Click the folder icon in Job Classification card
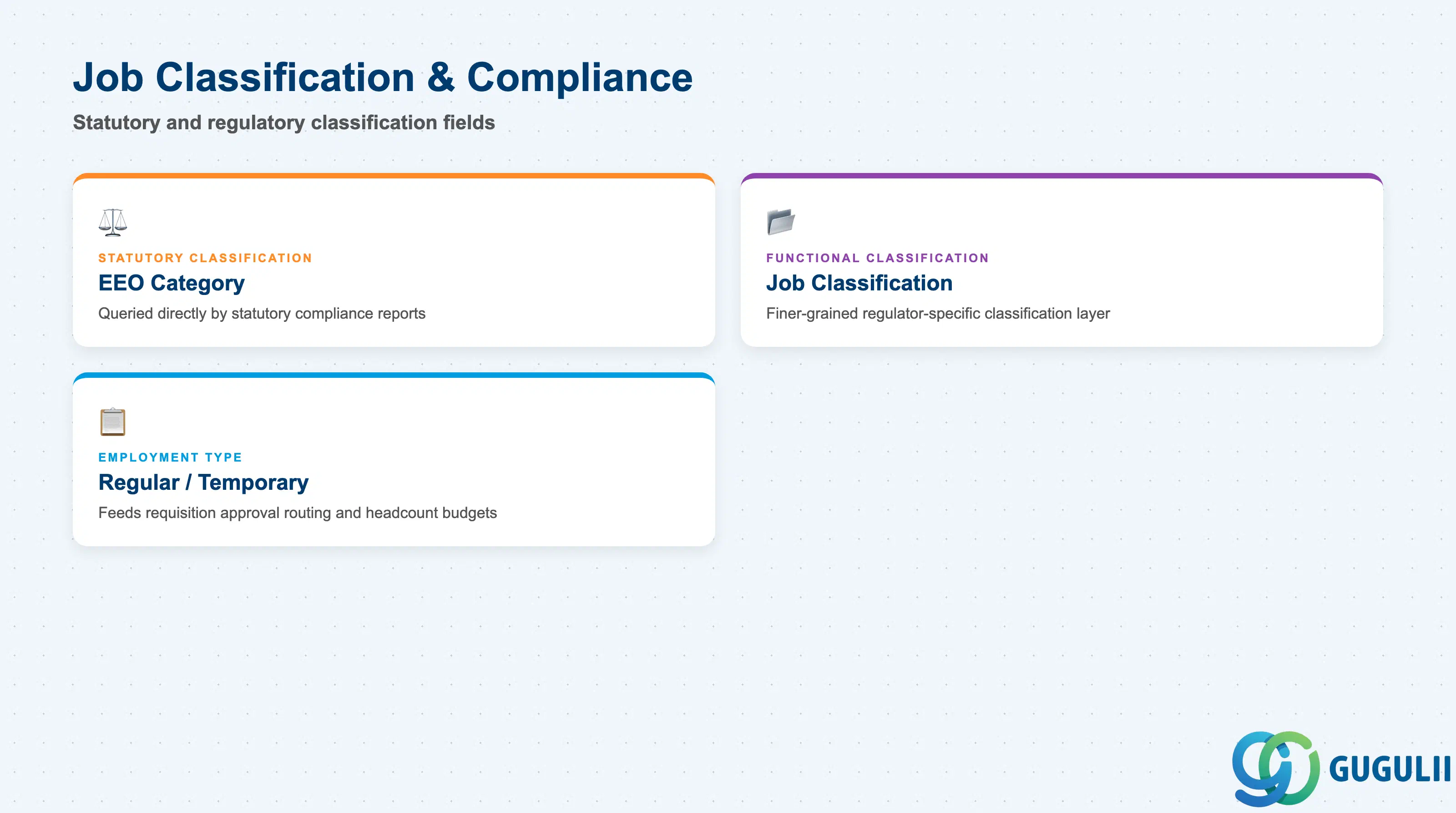The height and width of the screenshot is (813, 1456). click(x=781, y=222)
